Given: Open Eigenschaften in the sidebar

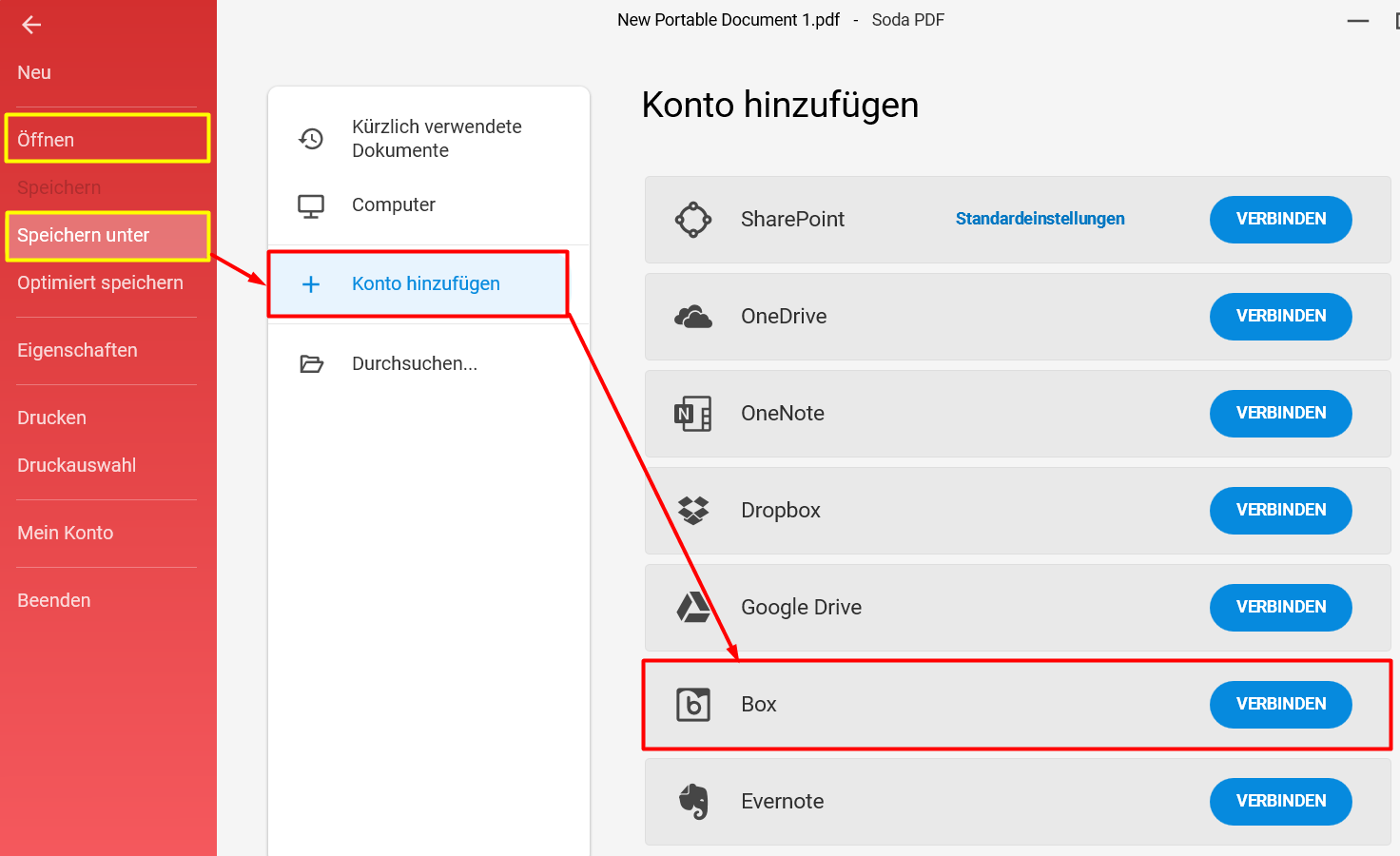Looking at the screenshot, I should pyautogui.click(x=77, y=350).
